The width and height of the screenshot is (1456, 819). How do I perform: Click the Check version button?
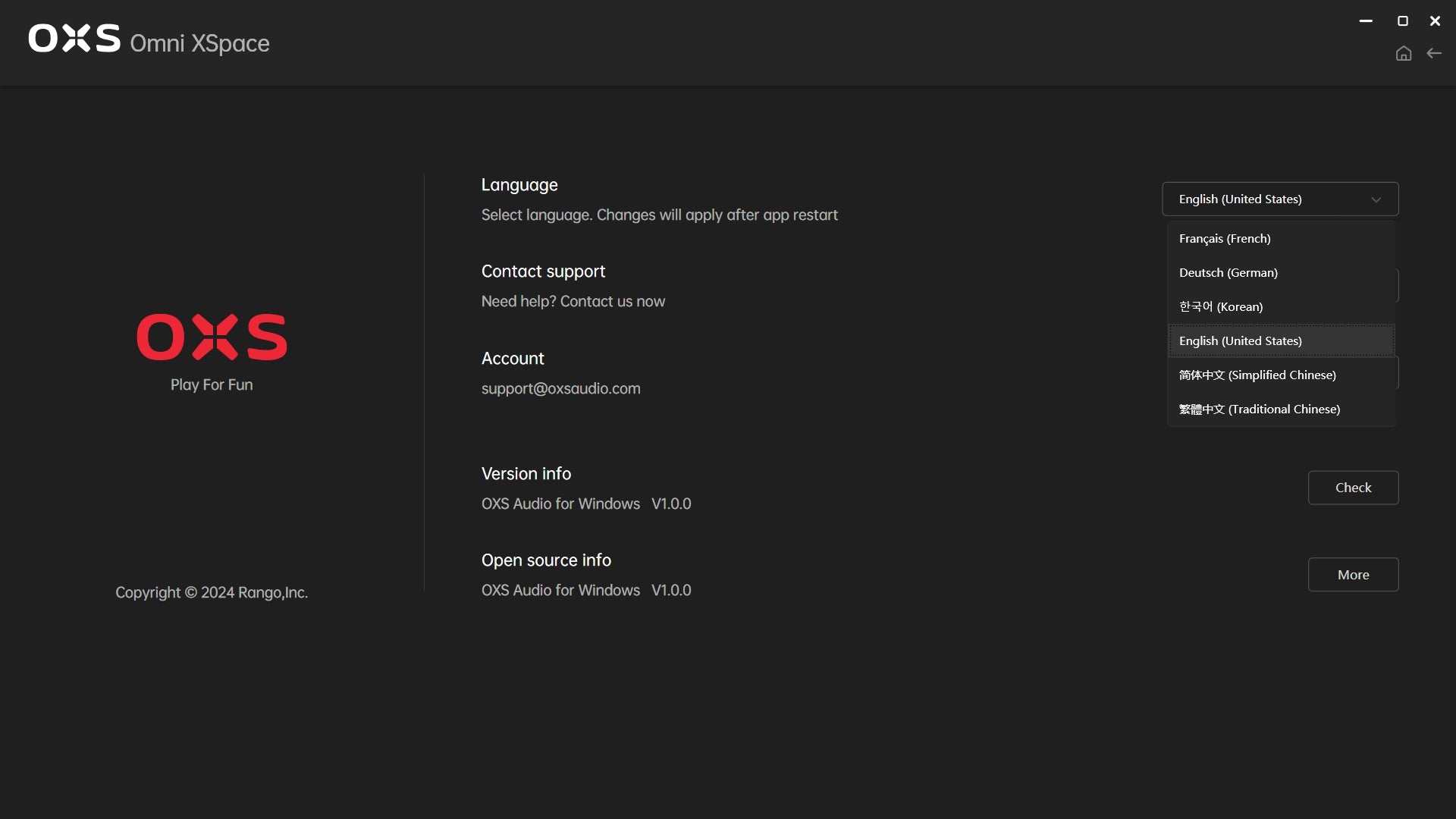tap(1353, 488)
